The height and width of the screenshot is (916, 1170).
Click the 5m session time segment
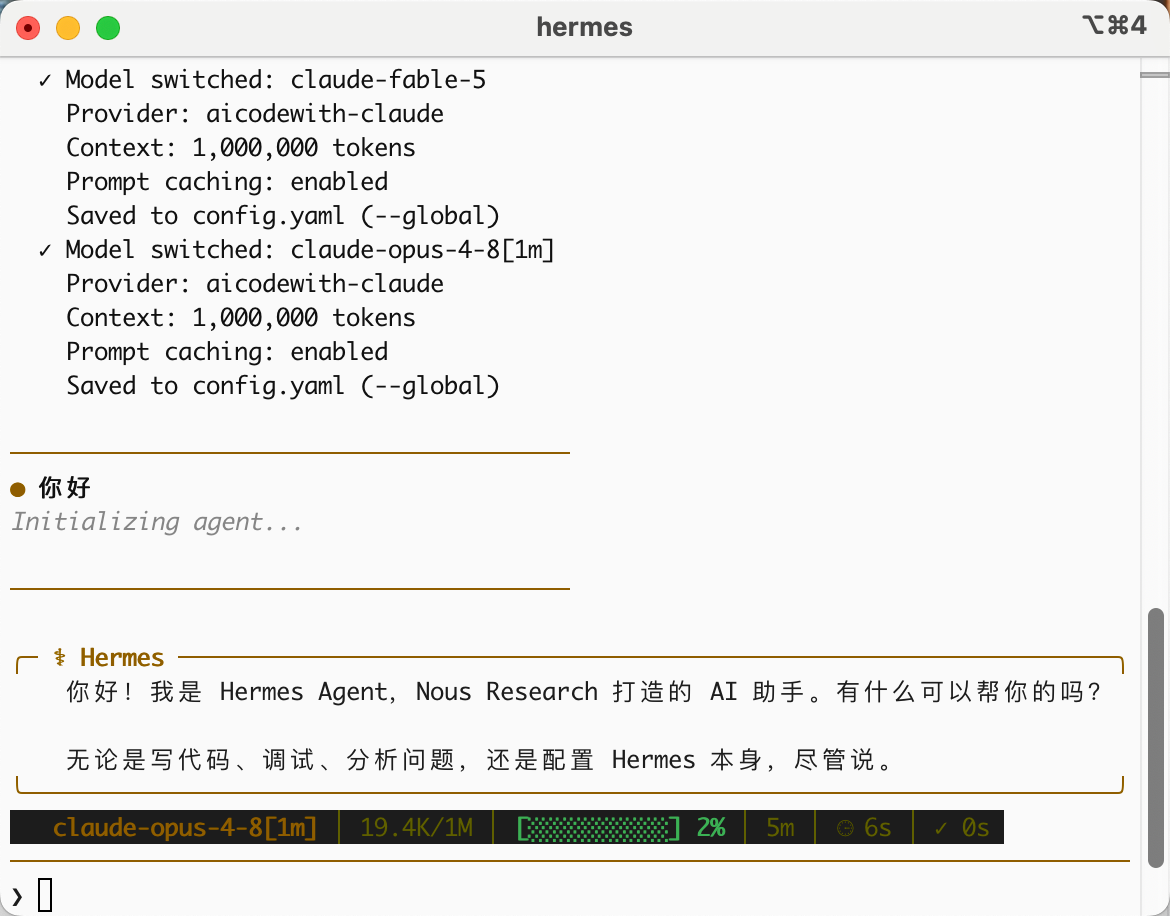[780, 827]
